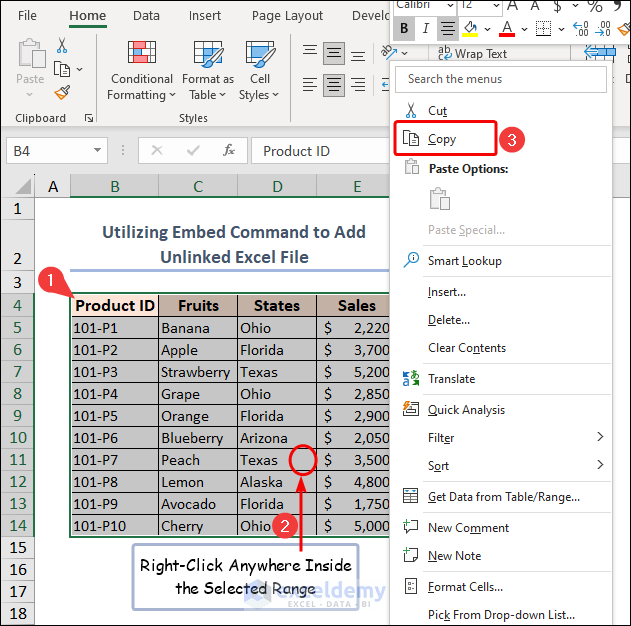Open the Name Box dropdown arrow
This screenshot has width=631, height=626.
coord(97,150)
